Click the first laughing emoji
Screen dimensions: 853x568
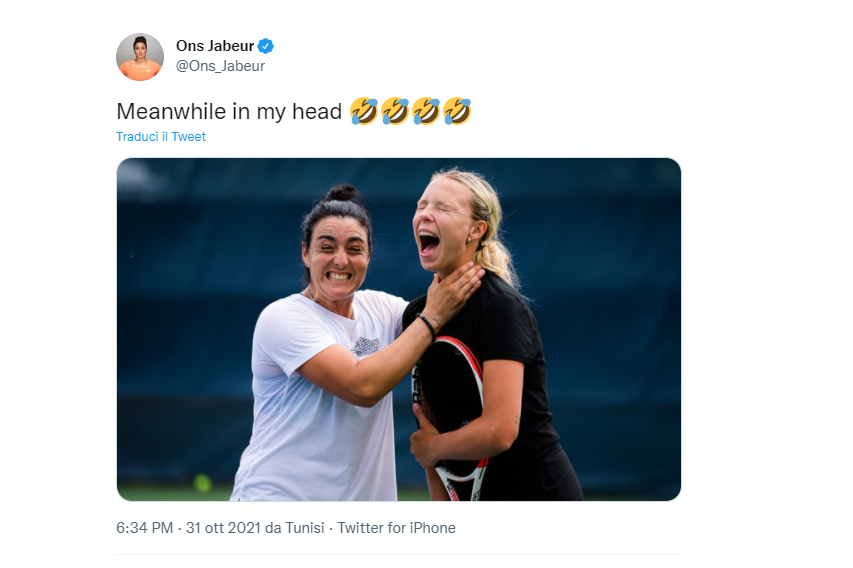364,111
